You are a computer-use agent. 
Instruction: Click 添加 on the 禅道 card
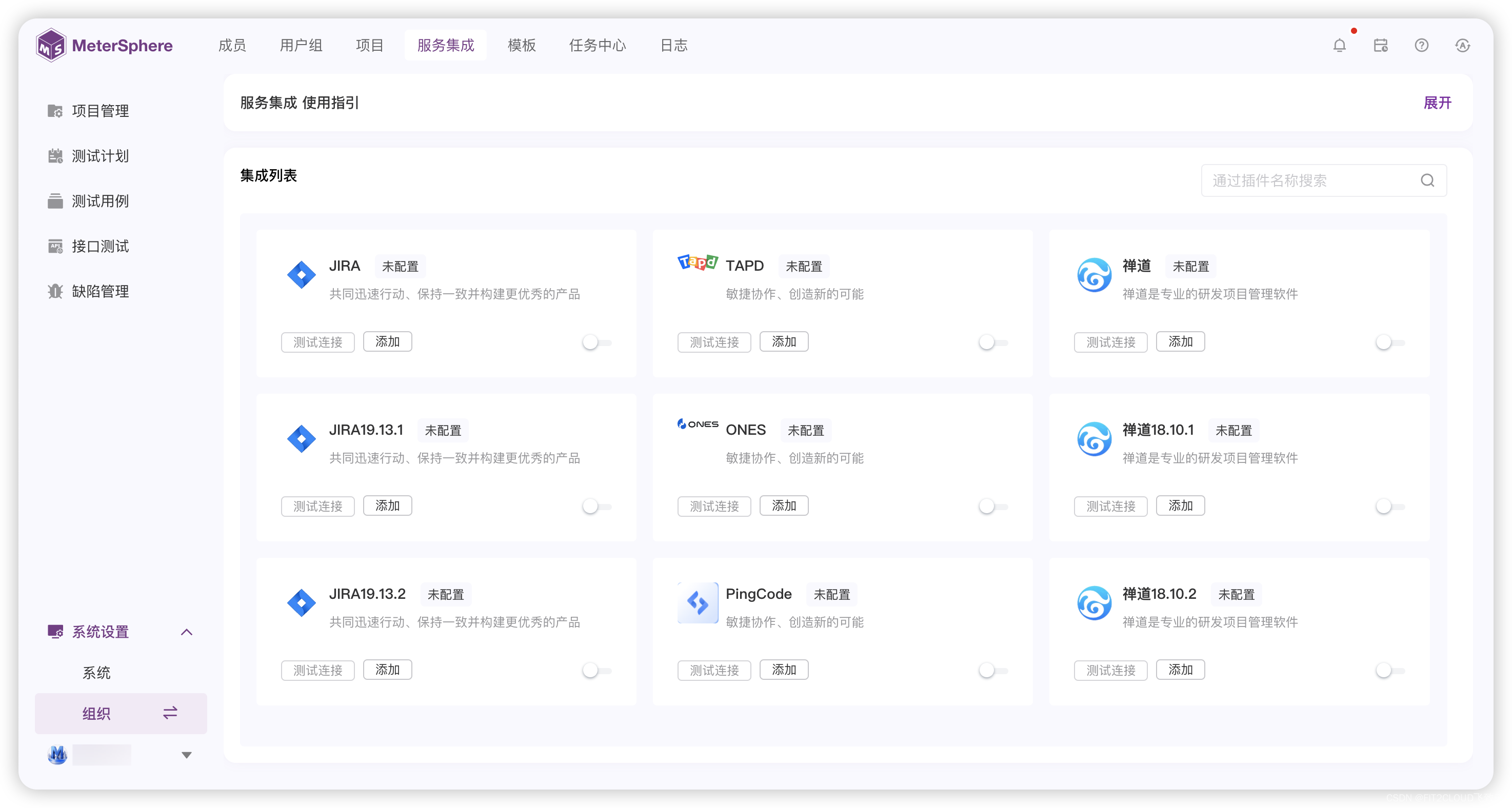point(1180,341)
